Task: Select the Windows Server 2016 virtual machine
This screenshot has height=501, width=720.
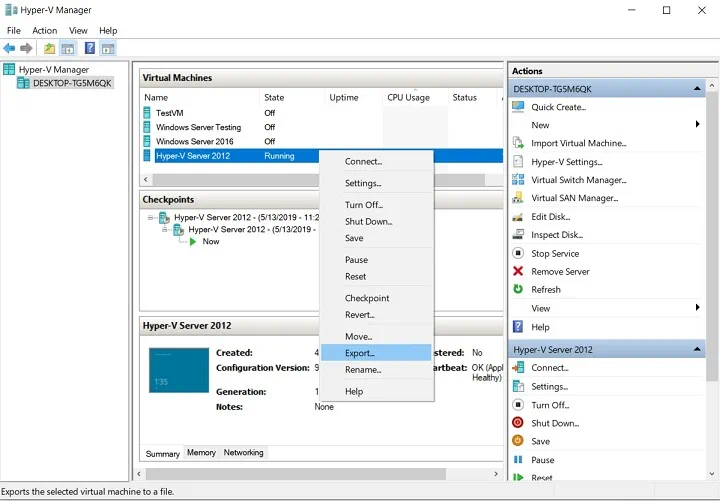Action: coord(194,141)
